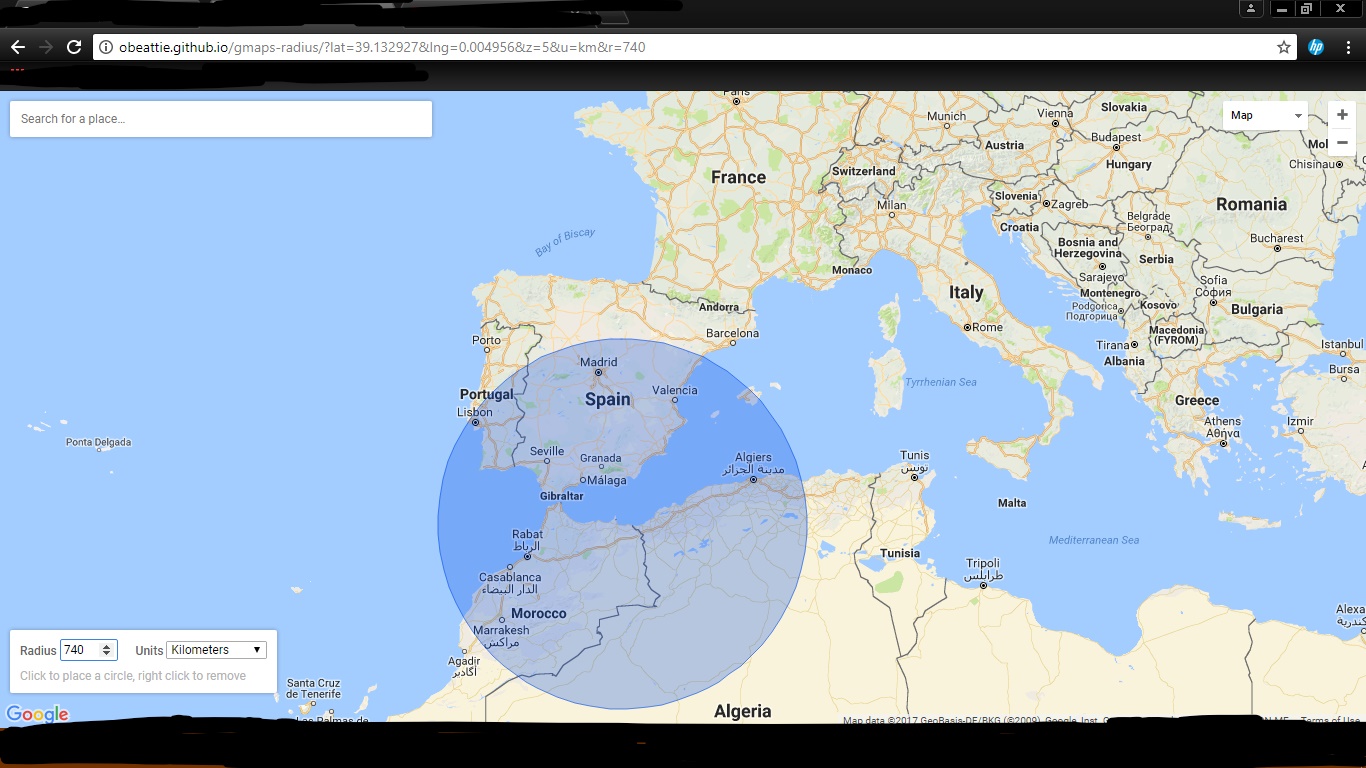Image resolution: width=1366 pixels, height=768 pixels.
Task: Click the Bucharest city label
Action: pos(1277,238)
